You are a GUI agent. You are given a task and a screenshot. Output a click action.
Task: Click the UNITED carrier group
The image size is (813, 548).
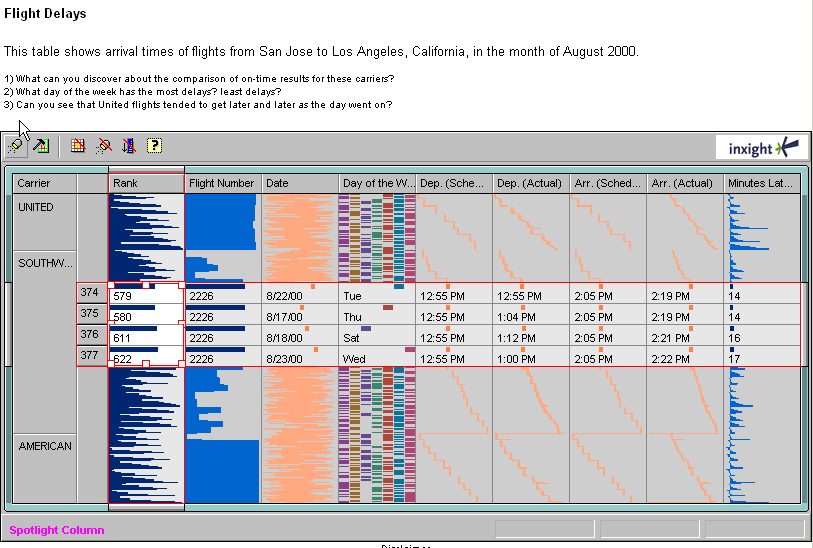click(45, 222)
